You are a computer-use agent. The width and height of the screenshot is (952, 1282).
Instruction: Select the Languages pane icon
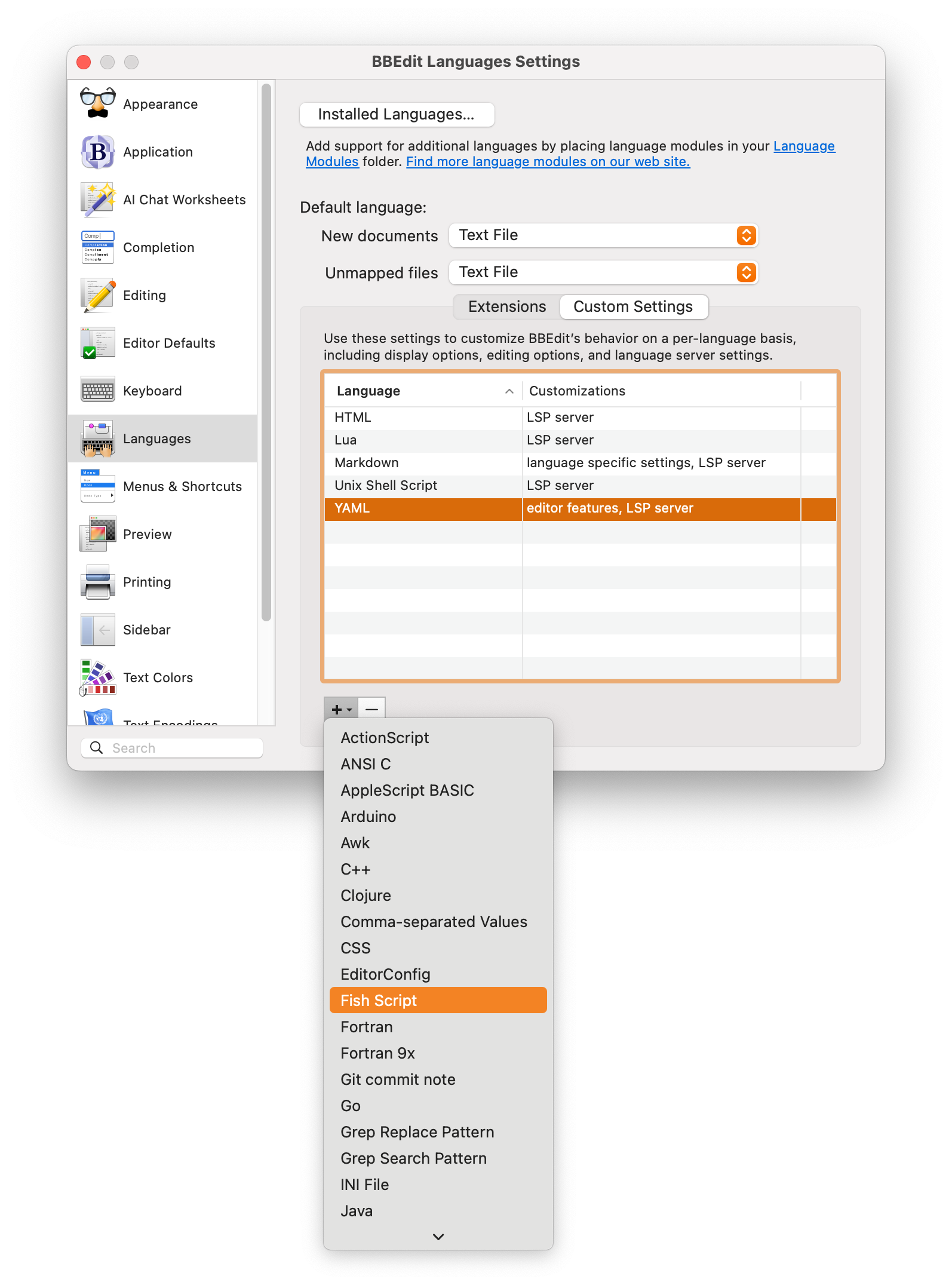coord(98,438)
